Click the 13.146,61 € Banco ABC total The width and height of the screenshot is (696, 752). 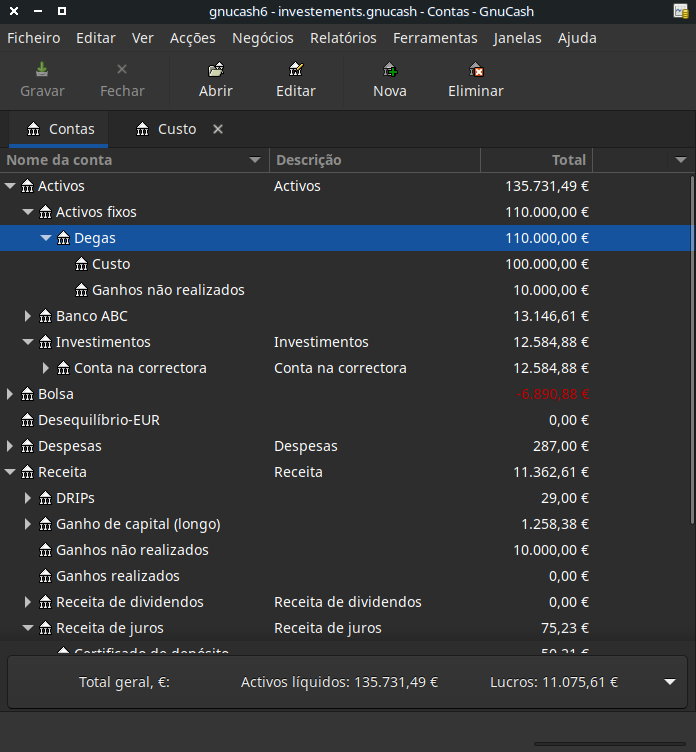(551, 316)
